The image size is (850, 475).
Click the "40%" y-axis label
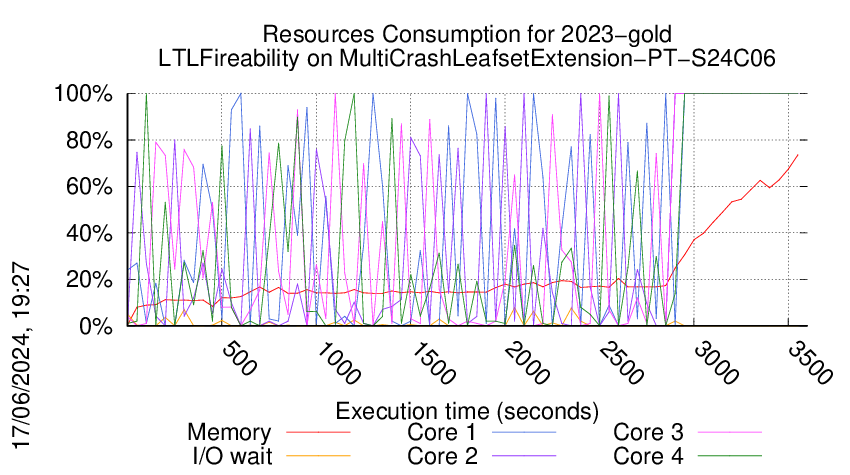pyautogui.click(x=91, y=234)
